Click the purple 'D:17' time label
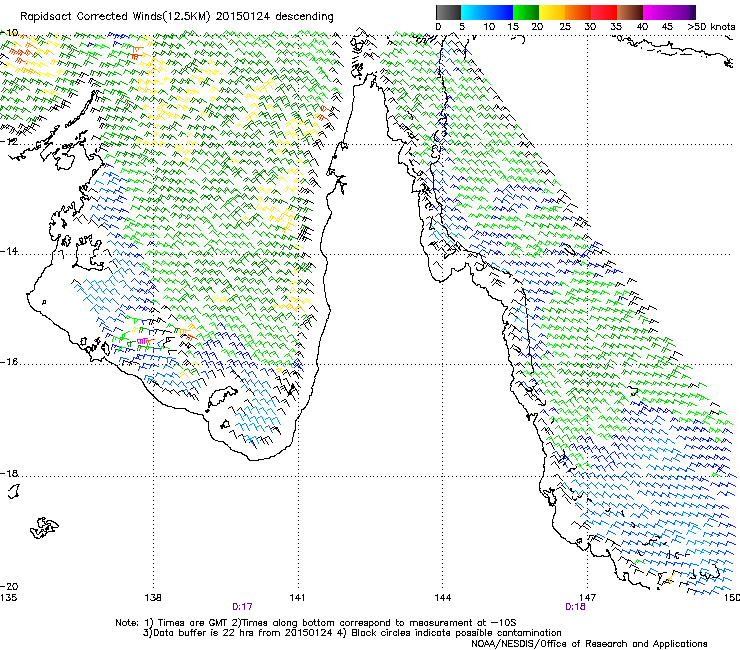Image resolution: width=740 pixels, height=650 pixels. [242, 607]
